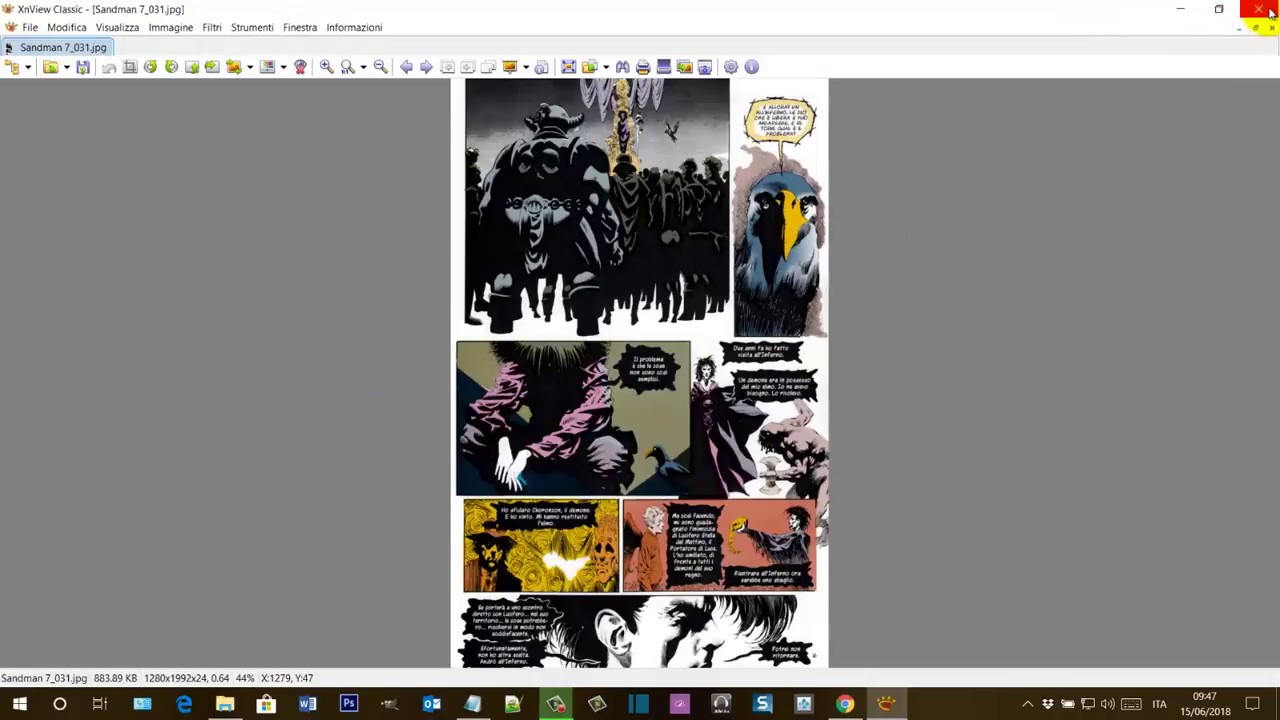Expand the Copy to folder dropdown arrow
Image resolution: width=1280 pixels, height=720 pixels.
(606, 67)
